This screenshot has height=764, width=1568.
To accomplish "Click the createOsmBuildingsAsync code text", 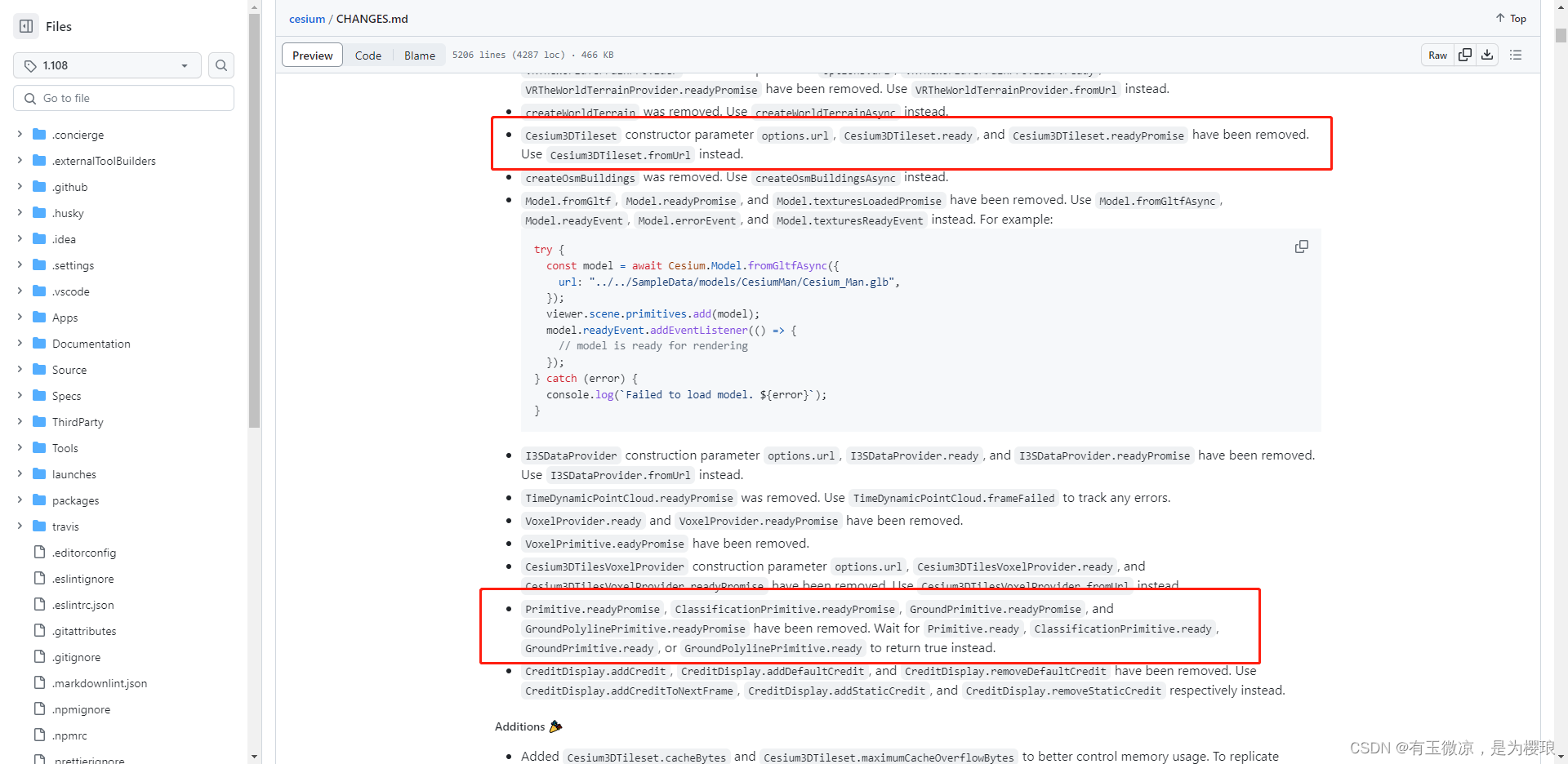I will [825, 178].
